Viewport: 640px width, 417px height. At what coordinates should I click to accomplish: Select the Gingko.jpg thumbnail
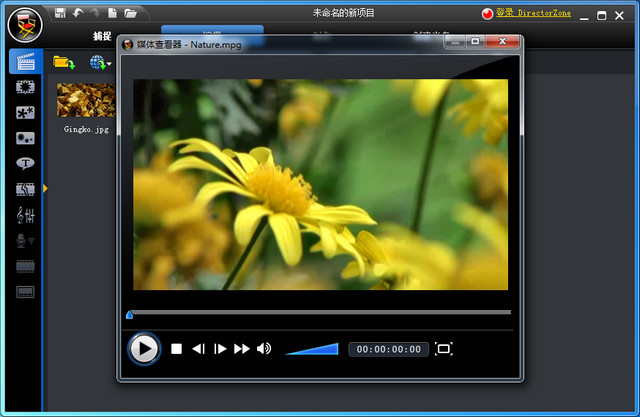pos(85,100)
